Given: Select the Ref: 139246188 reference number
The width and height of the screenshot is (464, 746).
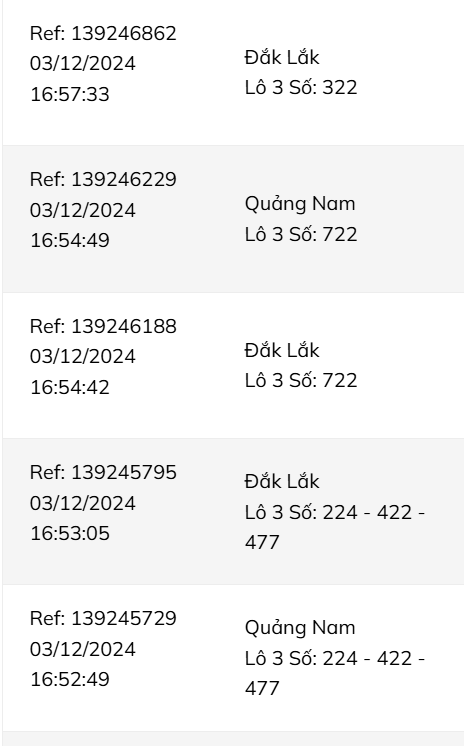Looking at the screenshot, I should (103, 326).
